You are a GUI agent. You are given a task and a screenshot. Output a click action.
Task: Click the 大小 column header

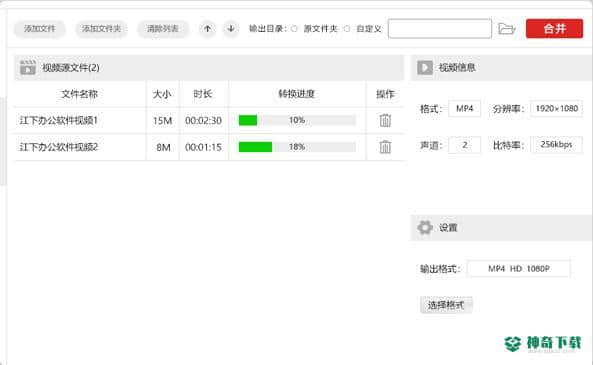[x=162, y=94]
